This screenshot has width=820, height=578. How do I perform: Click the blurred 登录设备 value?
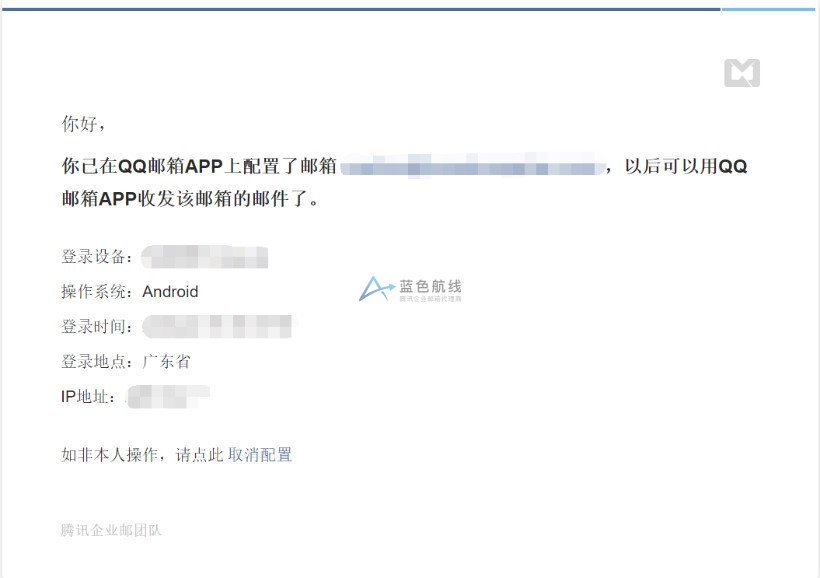(204, 257)
